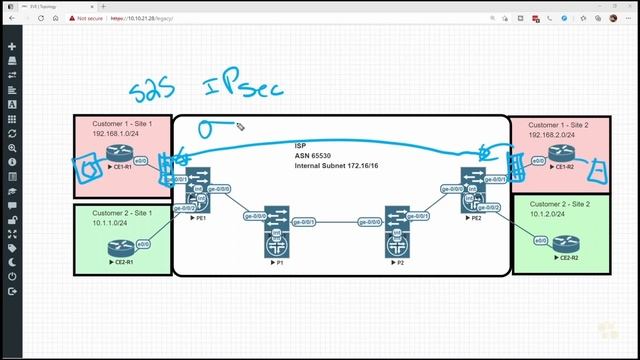Select the CE1-R1 router node

[120, 154]
